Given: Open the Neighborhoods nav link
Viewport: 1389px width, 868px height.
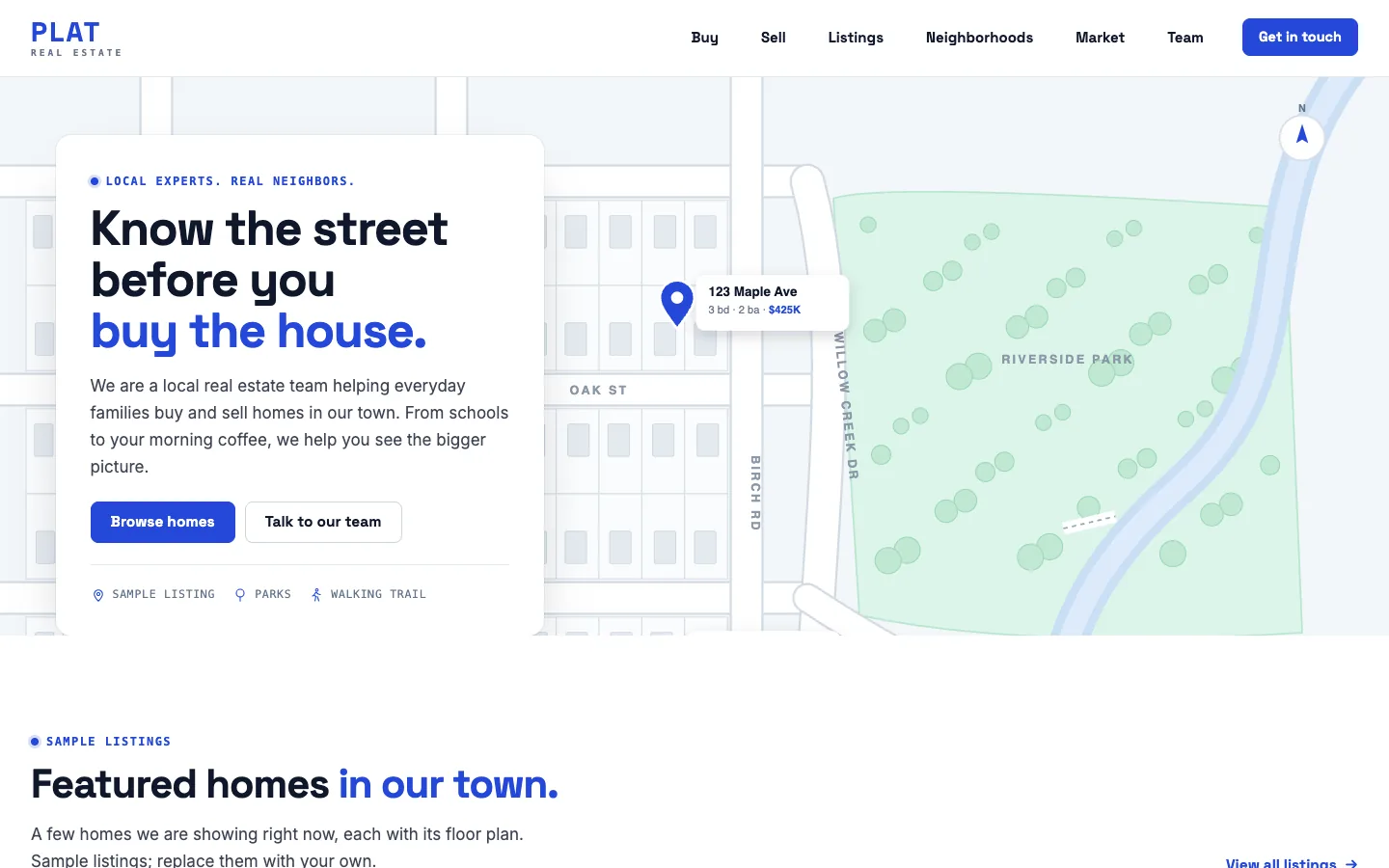Looking at the screenshot, I should pos(979,38).
